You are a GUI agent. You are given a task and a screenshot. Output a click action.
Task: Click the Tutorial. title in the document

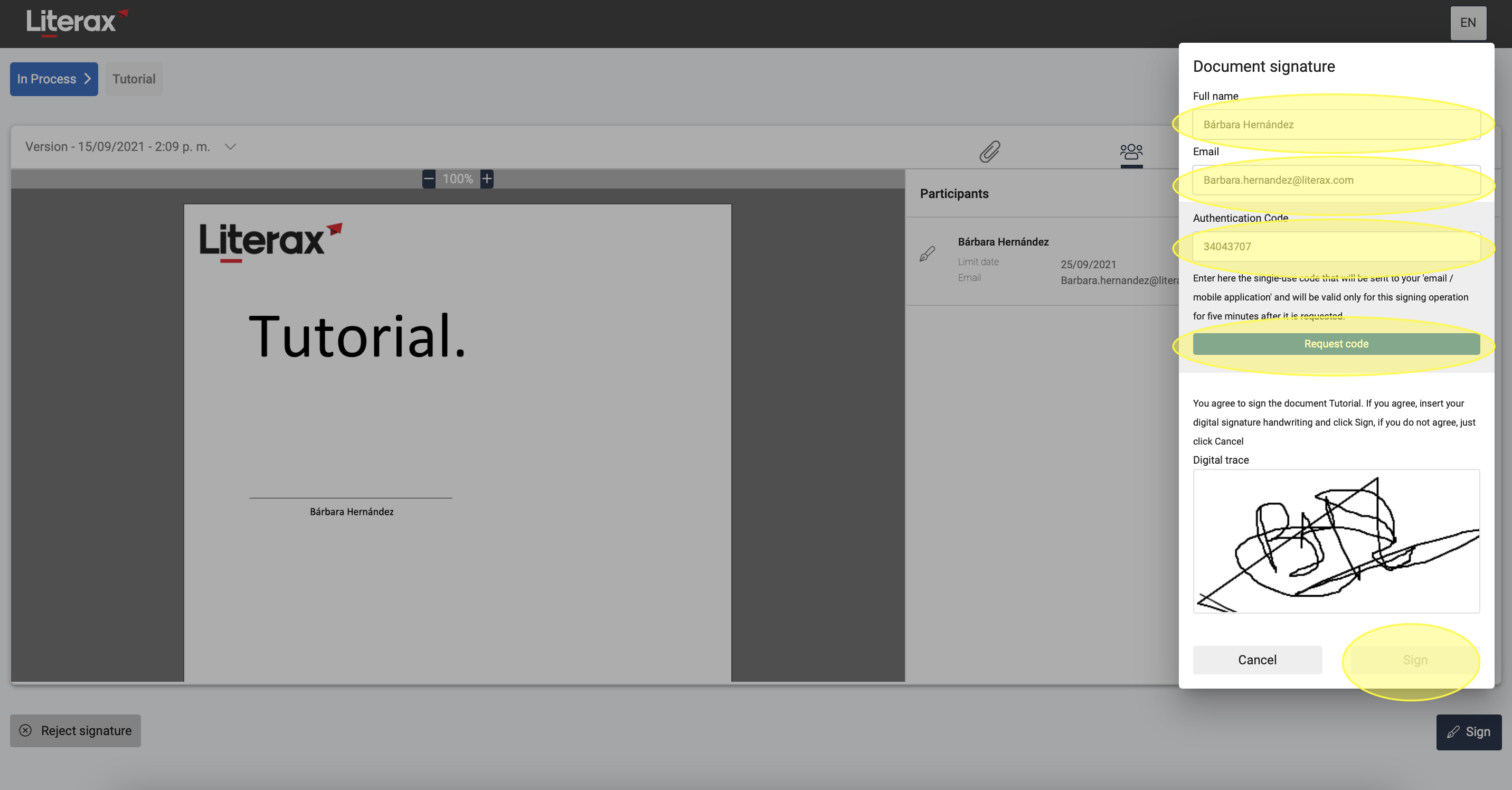point(357,336)
